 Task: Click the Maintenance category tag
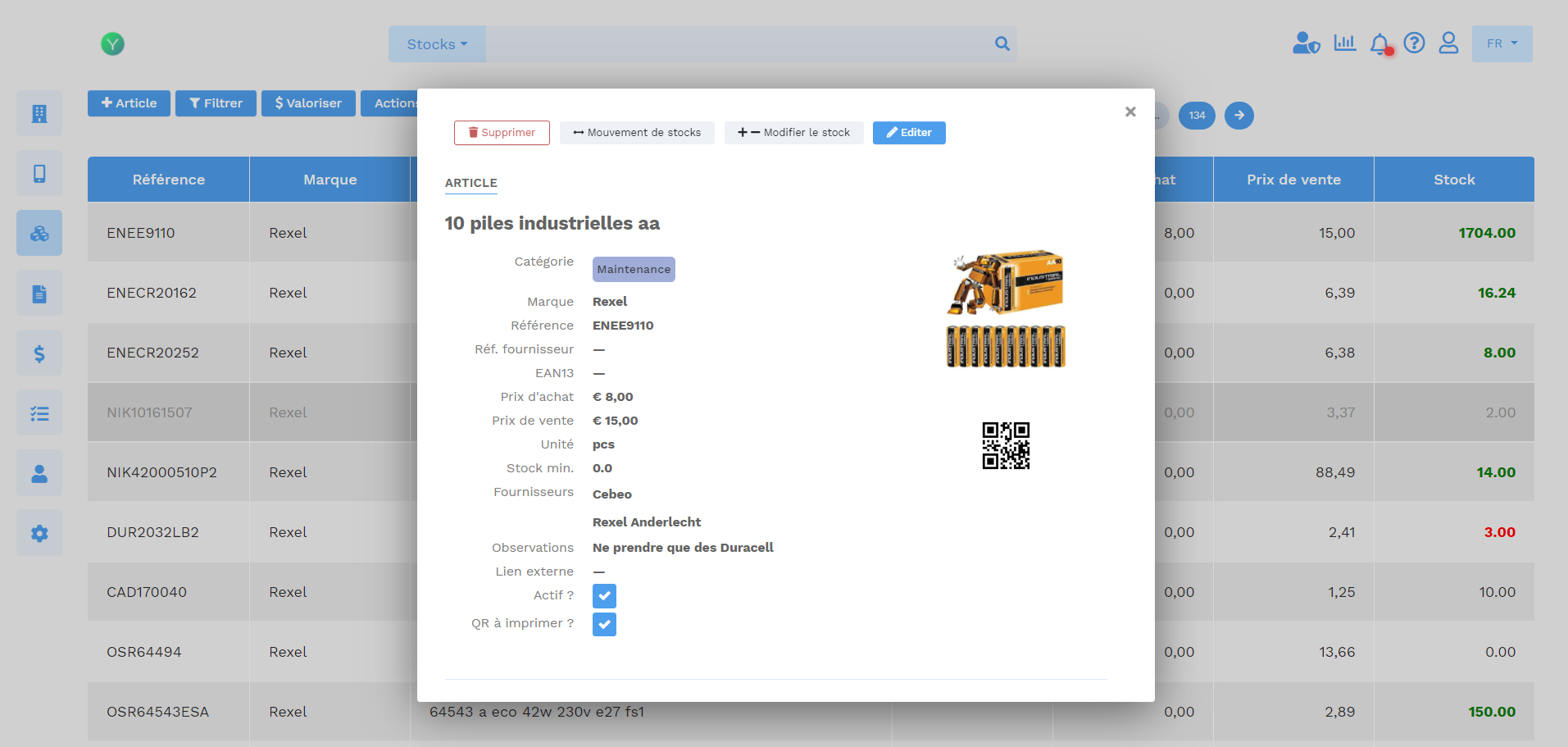click(x=634, y=269)
